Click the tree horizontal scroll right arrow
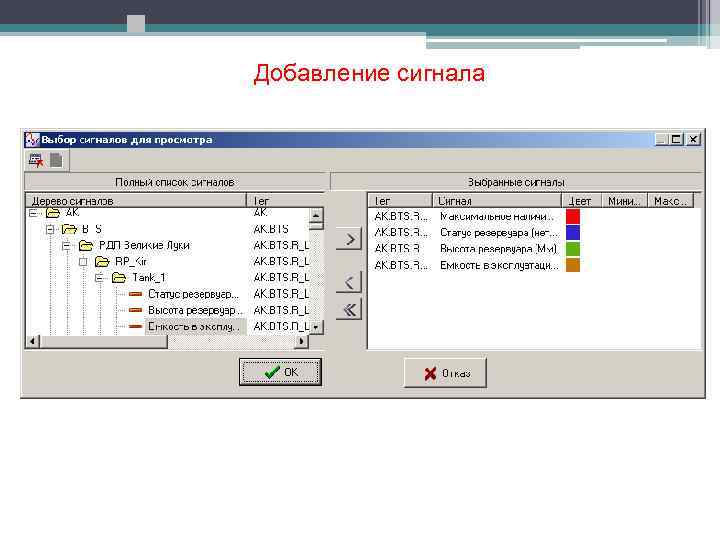720x540 pixels. point(301,342)
